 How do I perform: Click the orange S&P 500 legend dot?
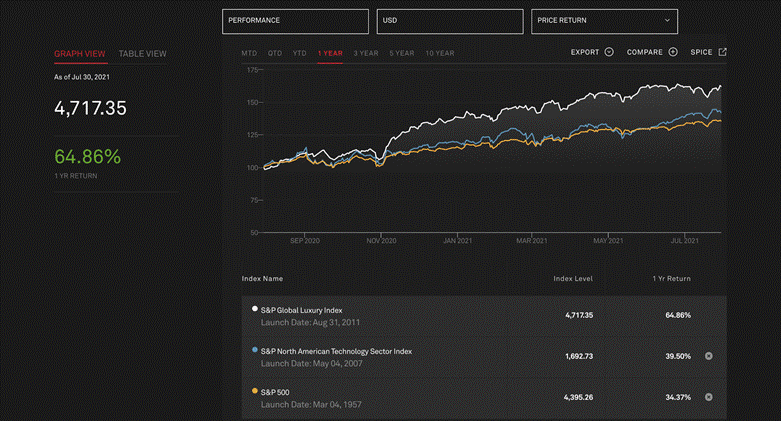[x=255, y=391]
